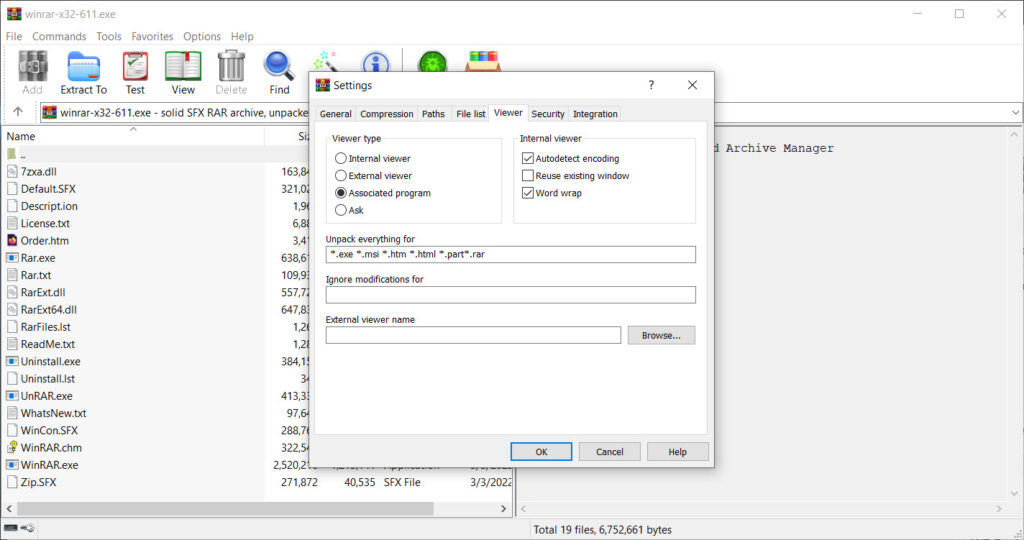Select the RarExt64.dll file row
The image size is (1024, 540).
tap(157, 310)
